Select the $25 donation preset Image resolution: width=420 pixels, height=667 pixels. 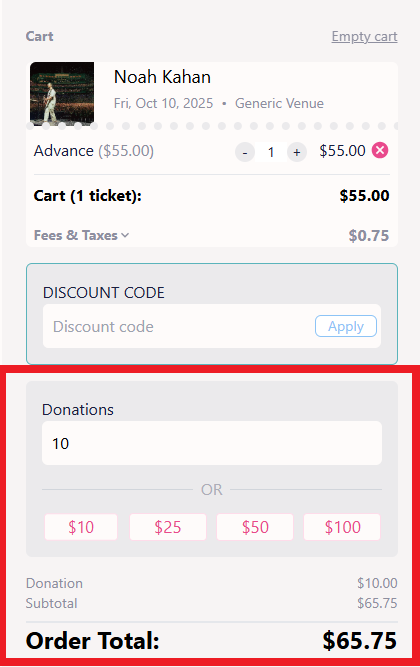168,527
